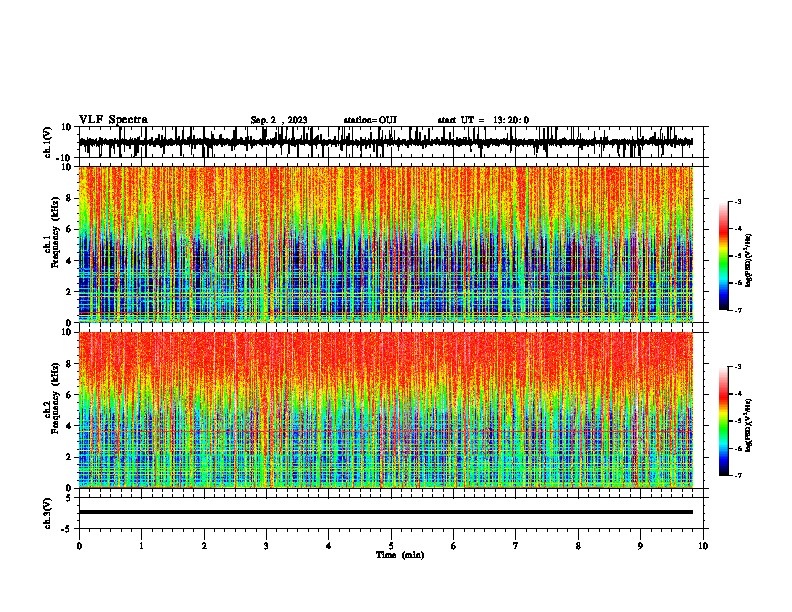Click time axis tick label "2"
The image size is (792, 612).
point(204,546)
